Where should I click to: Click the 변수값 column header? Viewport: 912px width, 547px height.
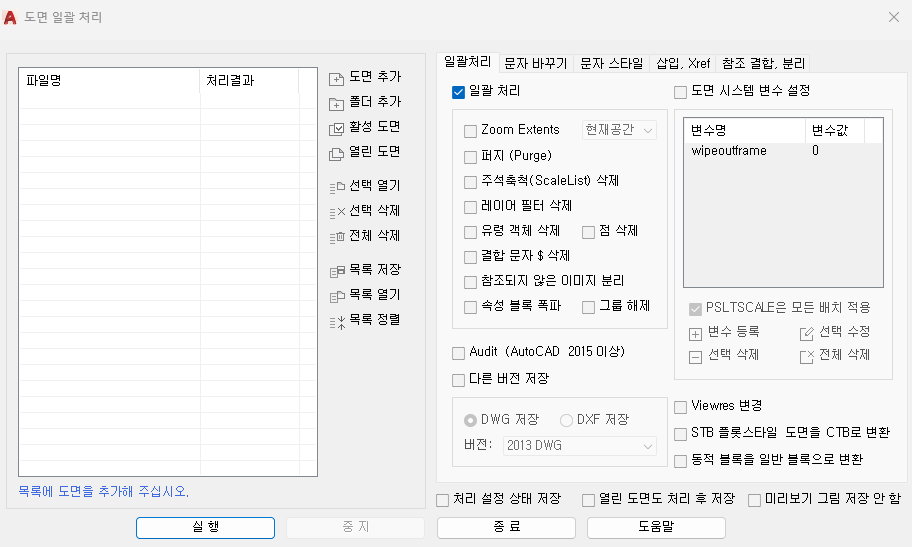[x=836, y=130]
